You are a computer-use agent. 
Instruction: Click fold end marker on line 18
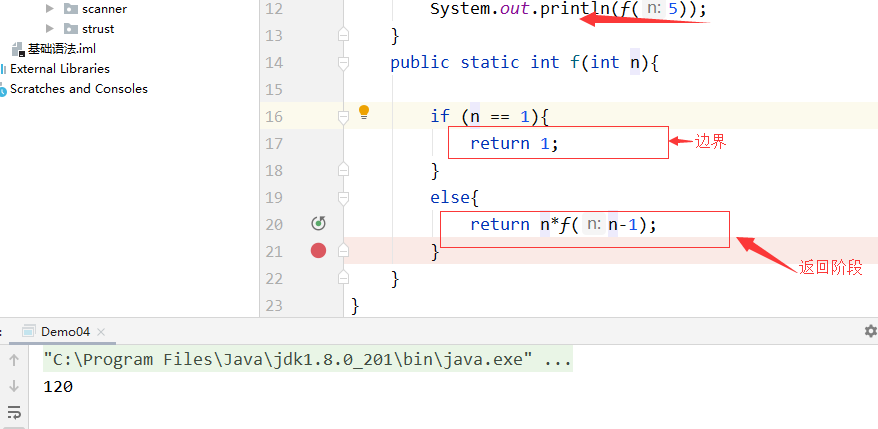point(343,170)
